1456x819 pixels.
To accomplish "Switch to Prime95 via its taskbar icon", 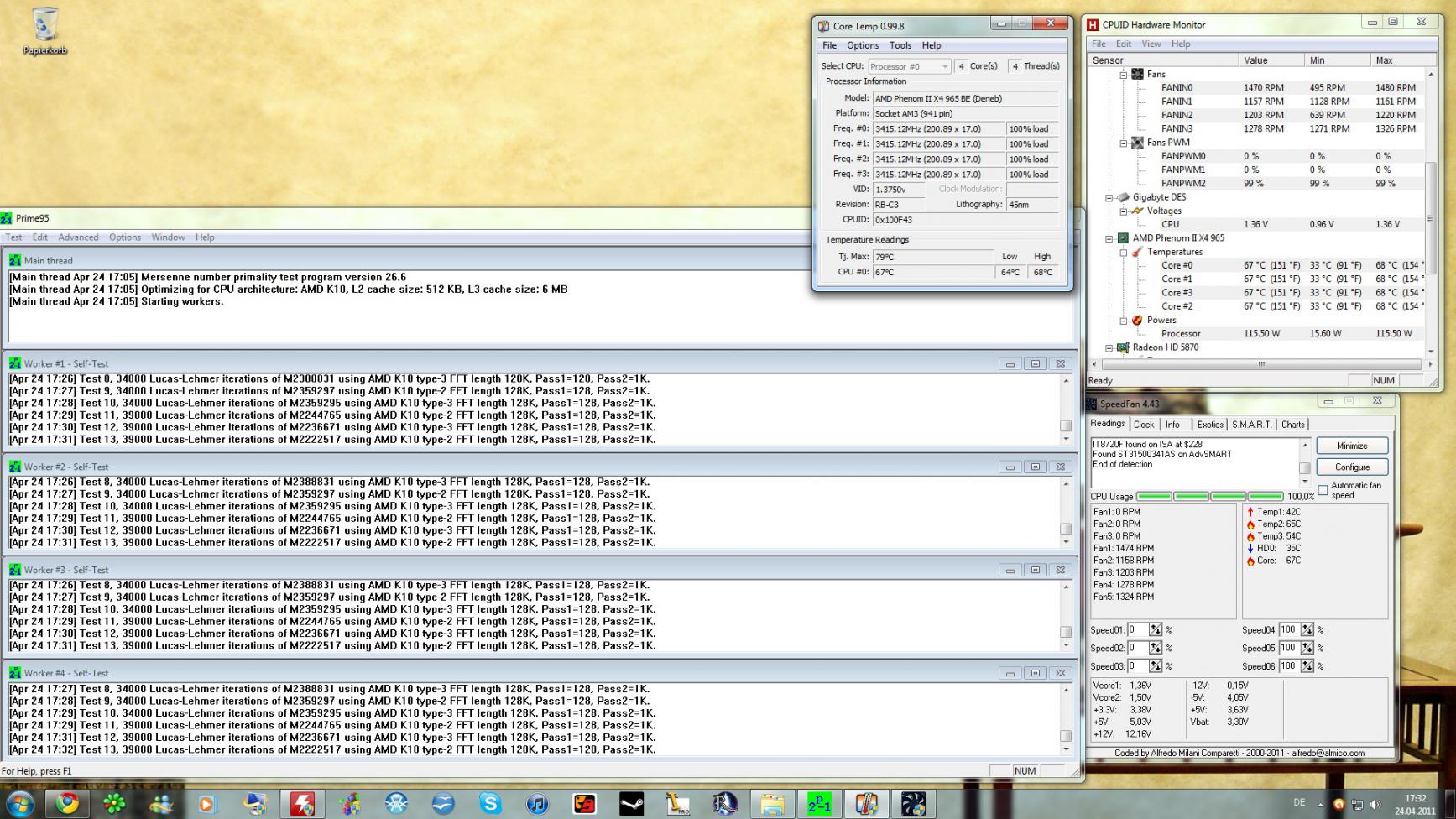I will pos(819,804).
